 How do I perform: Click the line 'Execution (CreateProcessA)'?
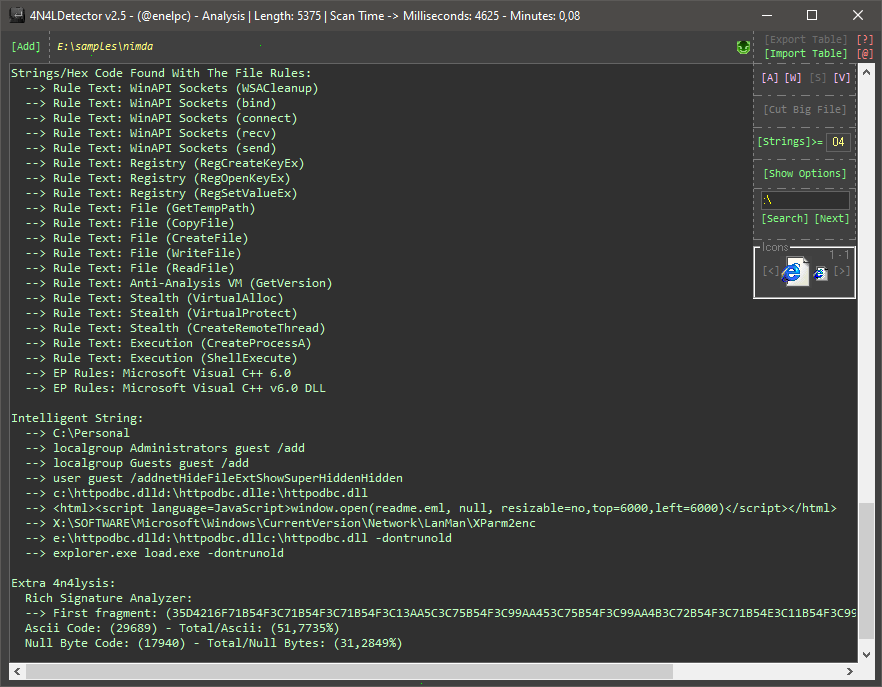(168, 344)
